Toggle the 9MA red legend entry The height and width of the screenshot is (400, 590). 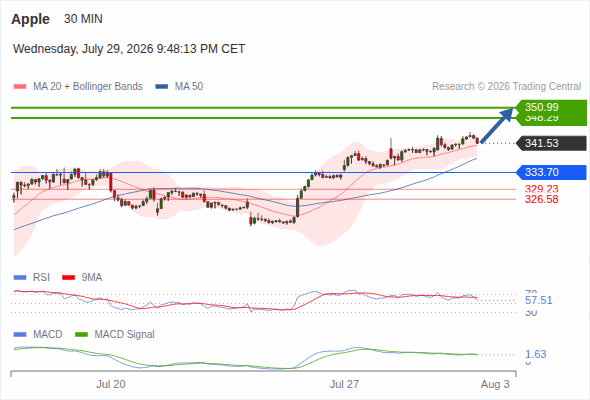click(82, 278)
